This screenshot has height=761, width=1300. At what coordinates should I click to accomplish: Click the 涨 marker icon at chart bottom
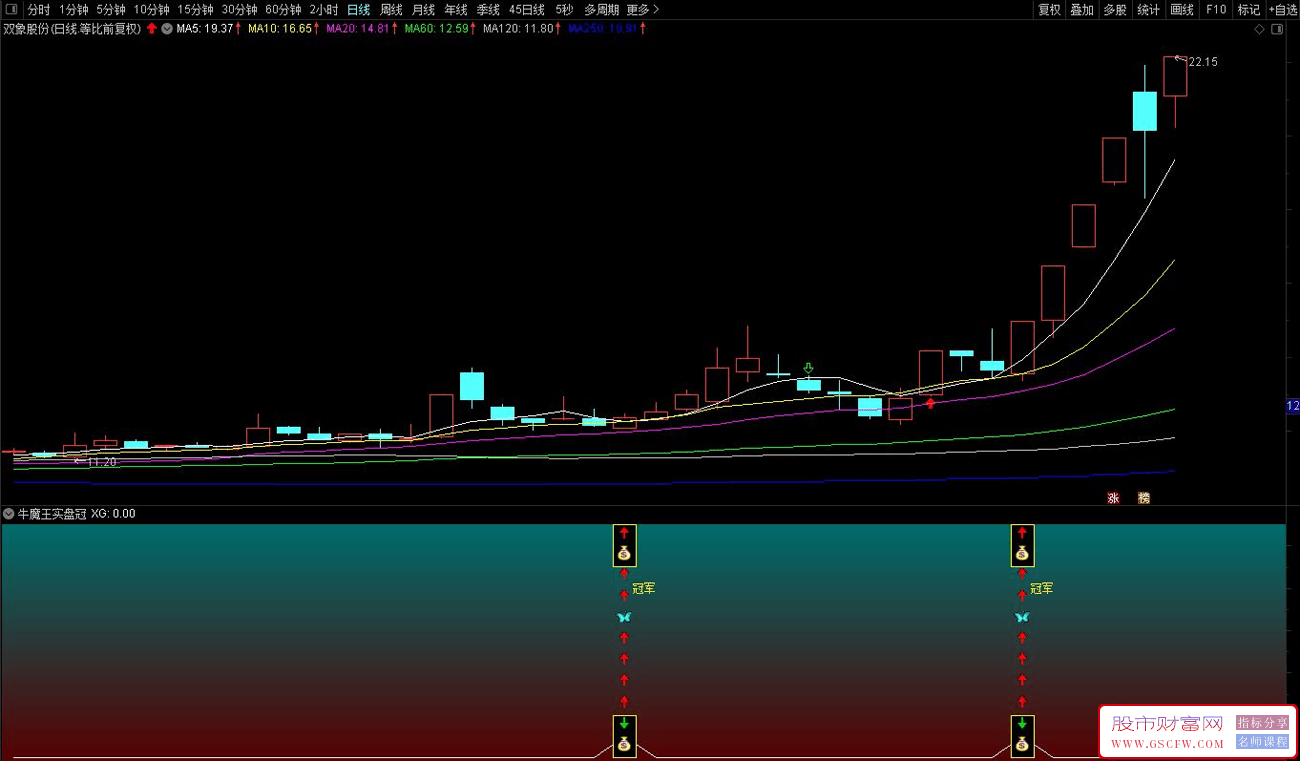coord(1112,498)
